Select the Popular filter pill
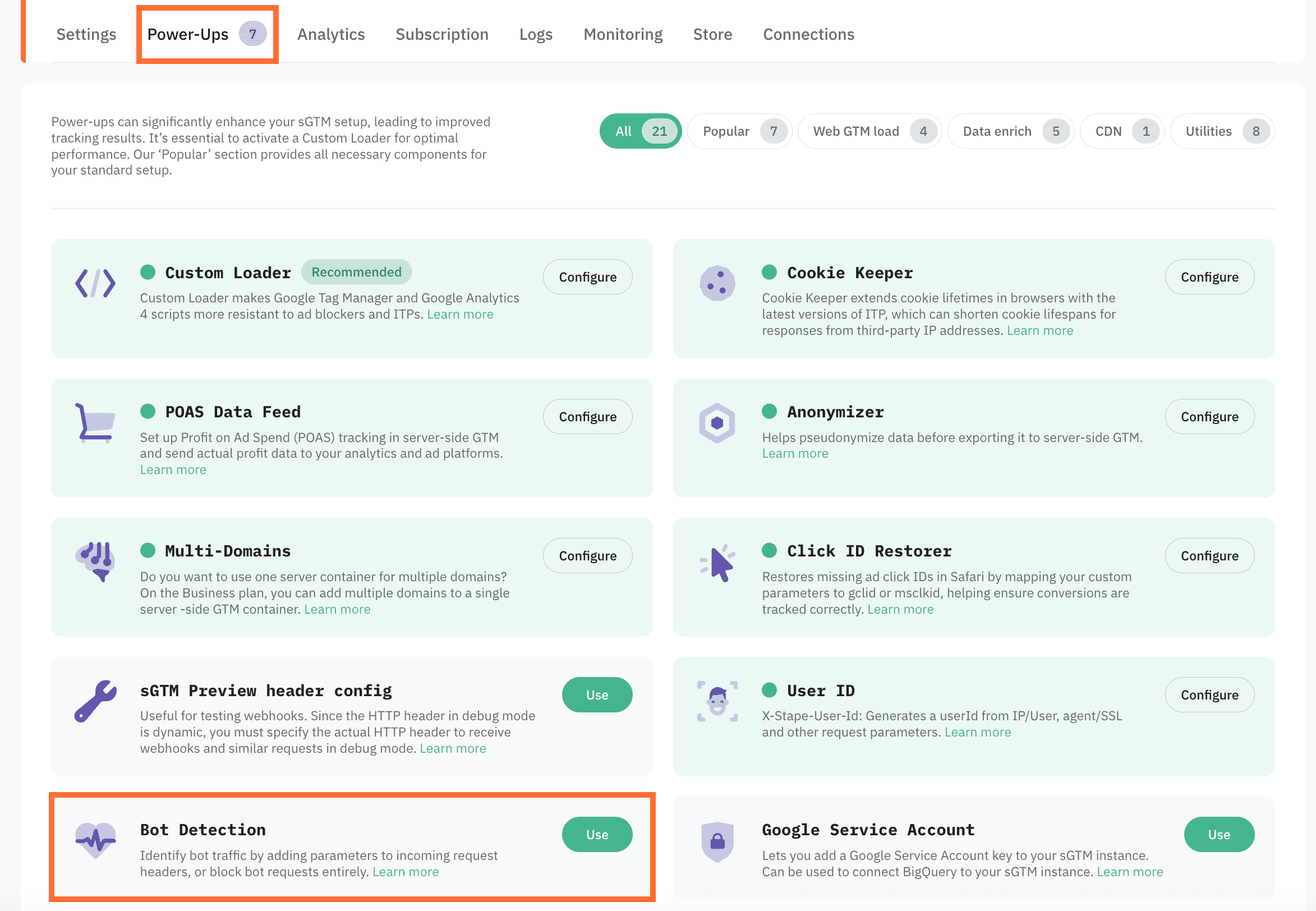The image size is (1316, 911). pos(739,131)
